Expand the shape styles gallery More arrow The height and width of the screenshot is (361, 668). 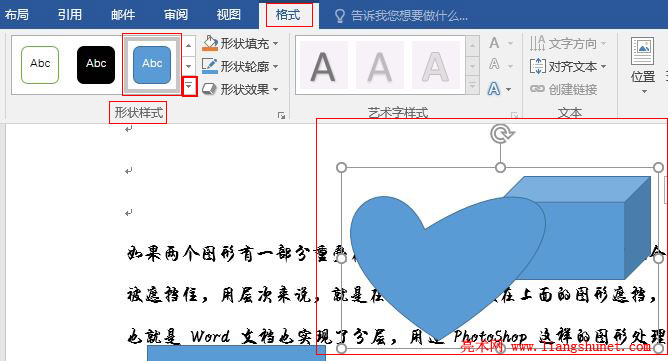pos(189,87)
